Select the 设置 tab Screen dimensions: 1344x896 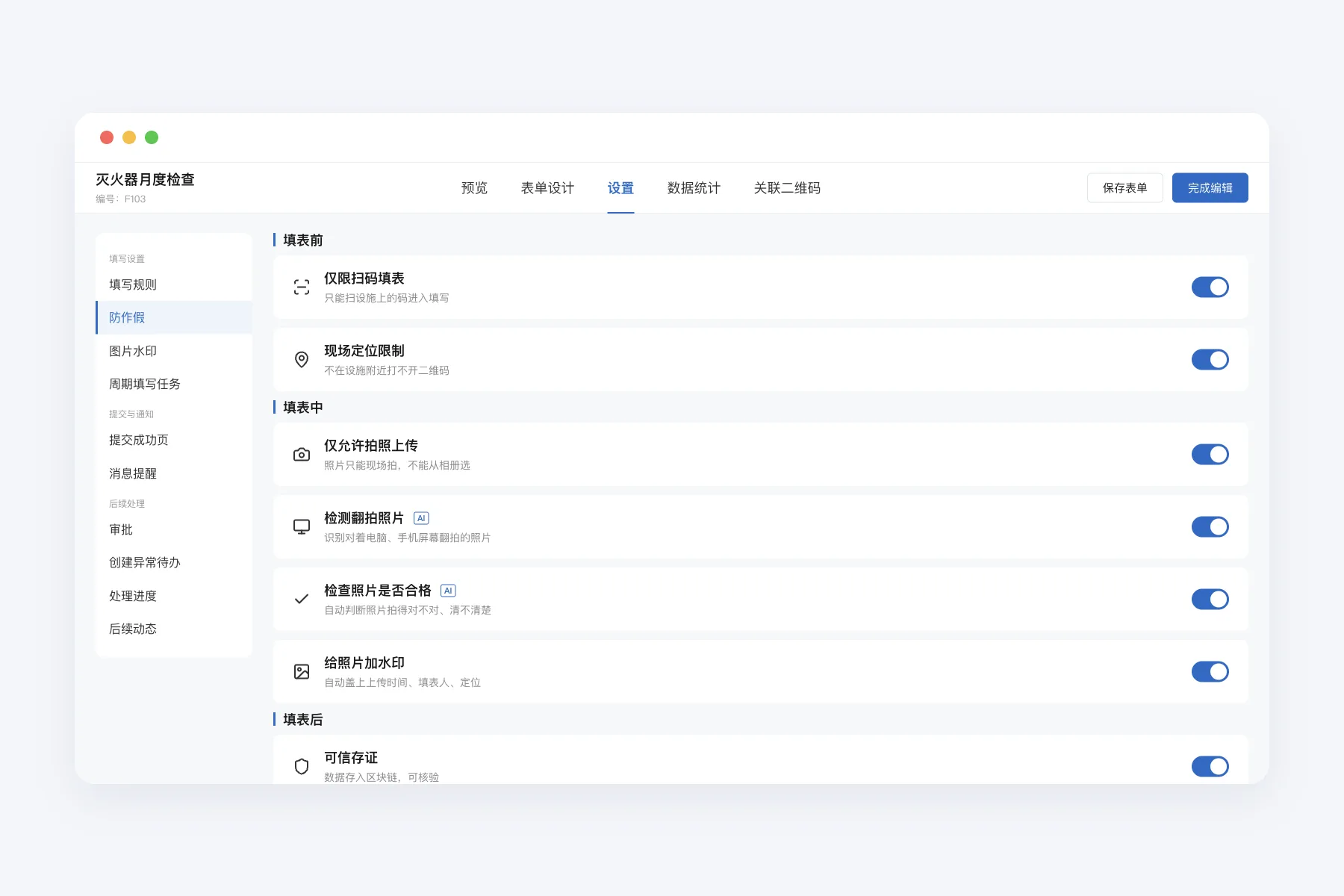pos(620,188)
